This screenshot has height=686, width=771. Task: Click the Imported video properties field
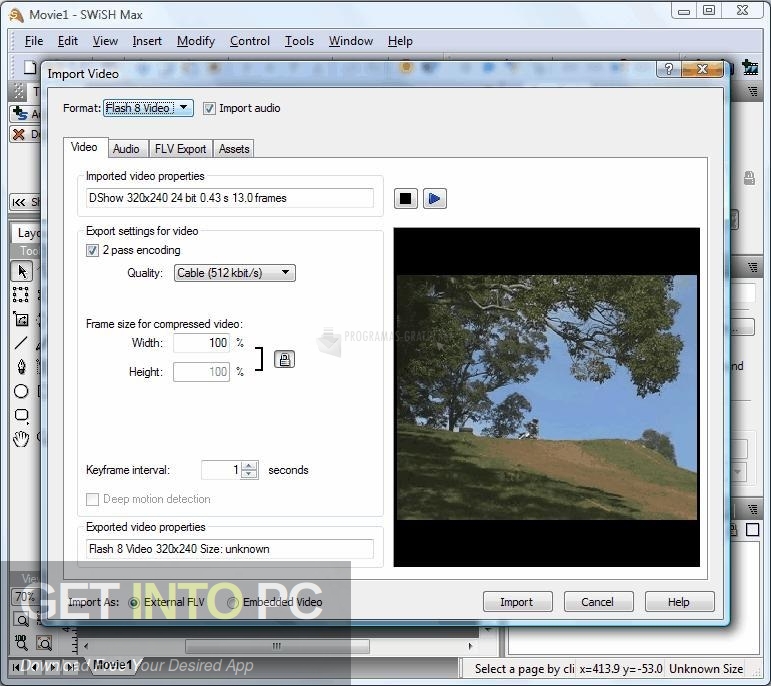230,198
